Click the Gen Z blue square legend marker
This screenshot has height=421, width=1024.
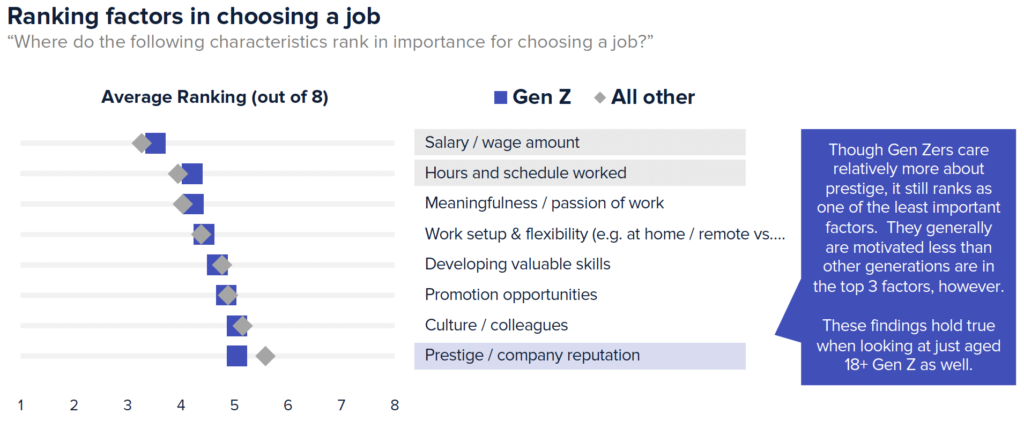[x=500, y=98]
